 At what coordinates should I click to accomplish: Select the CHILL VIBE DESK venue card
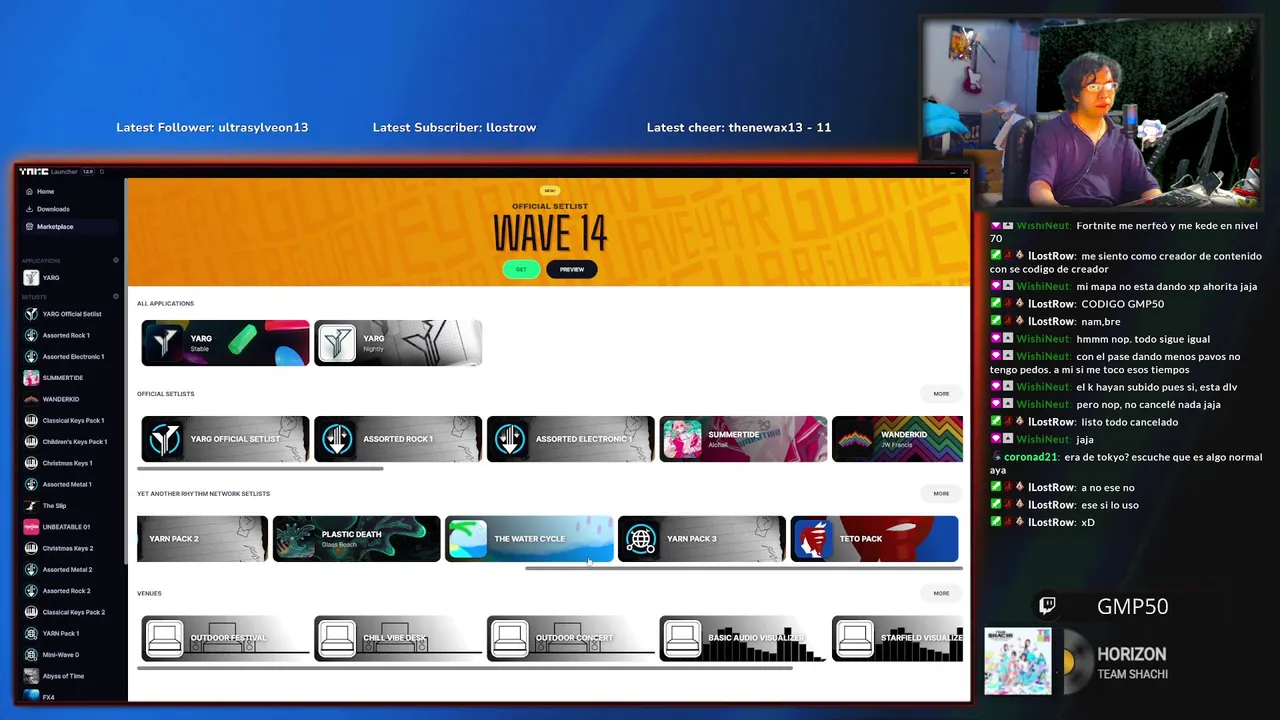(398, 638)
